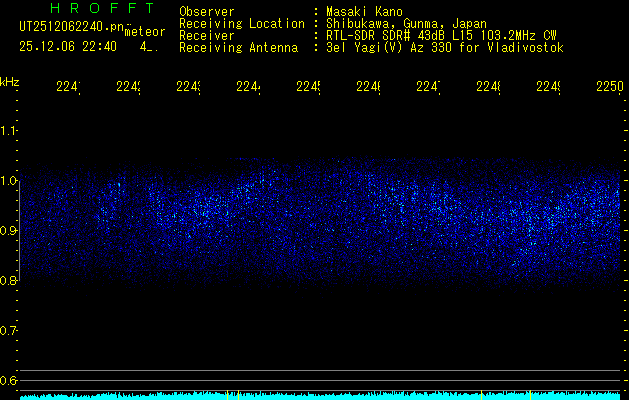Click the 2250 time axis label

tap(610, 87)
